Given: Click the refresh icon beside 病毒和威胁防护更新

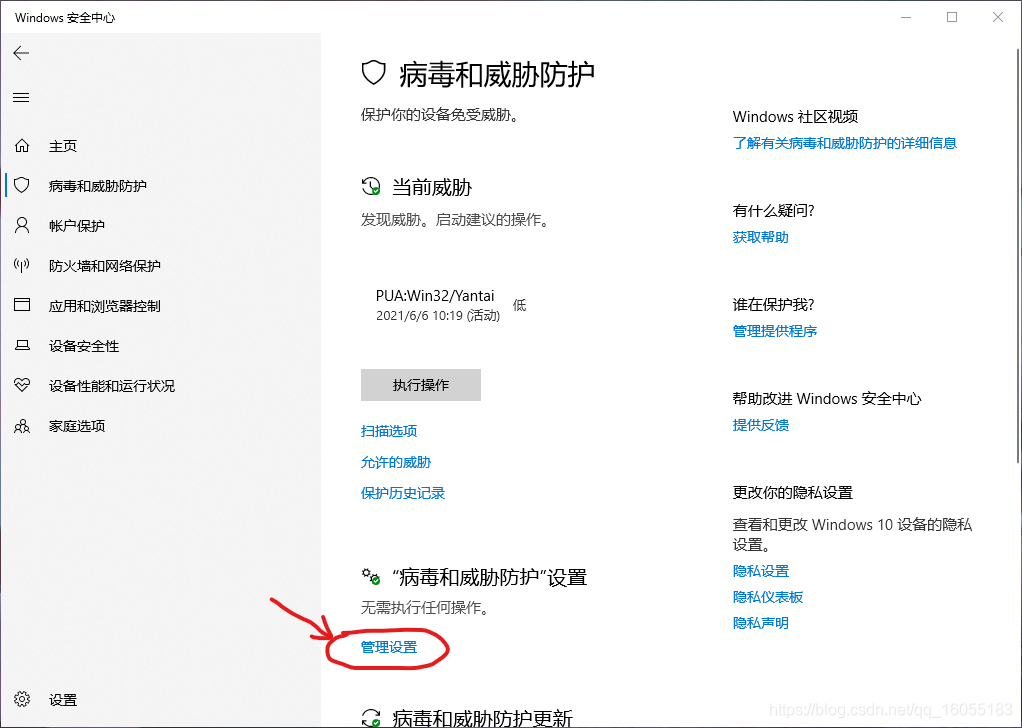Looking at the screenshot, I should click(371, 718).
